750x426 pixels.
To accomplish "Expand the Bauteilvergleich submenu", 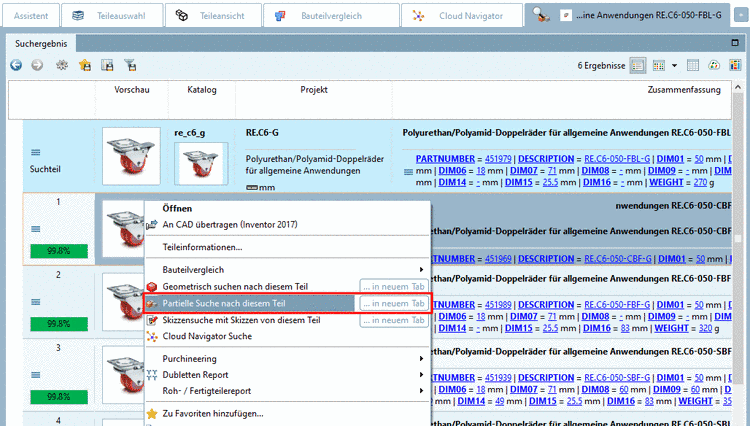I will coord(287,270).
